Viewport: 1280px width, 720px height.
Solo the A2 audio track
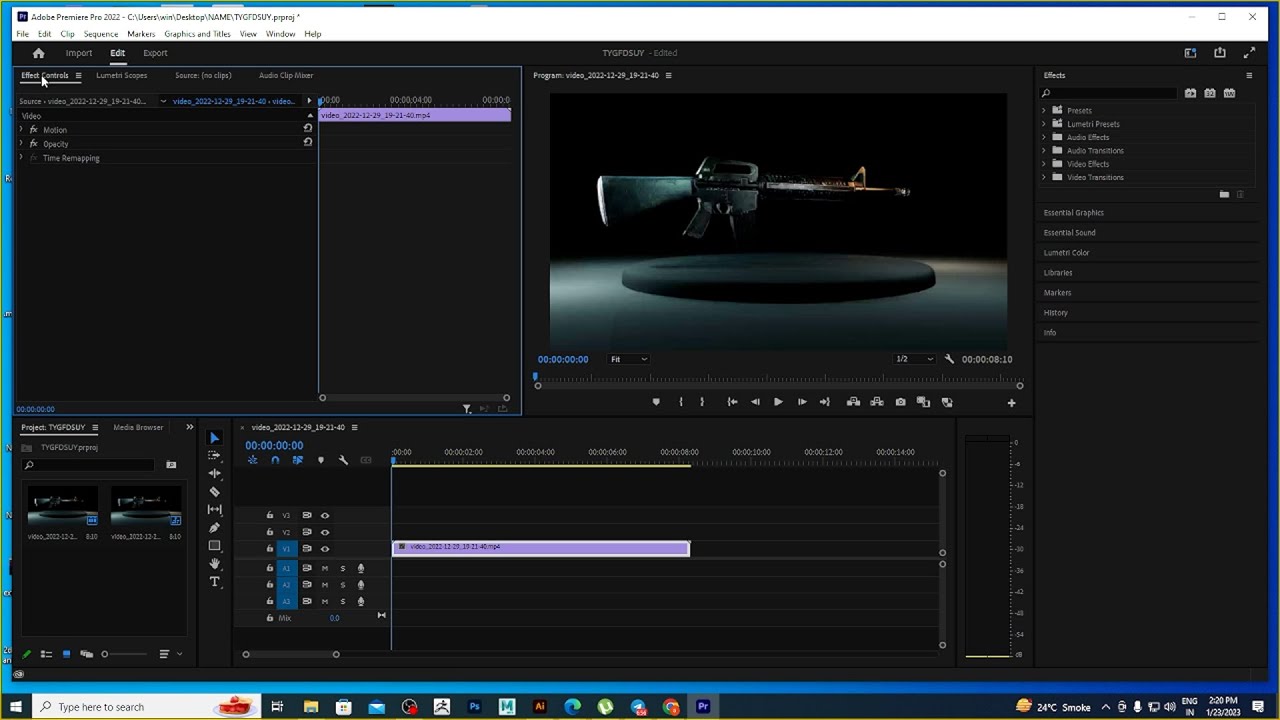(342, 585)
